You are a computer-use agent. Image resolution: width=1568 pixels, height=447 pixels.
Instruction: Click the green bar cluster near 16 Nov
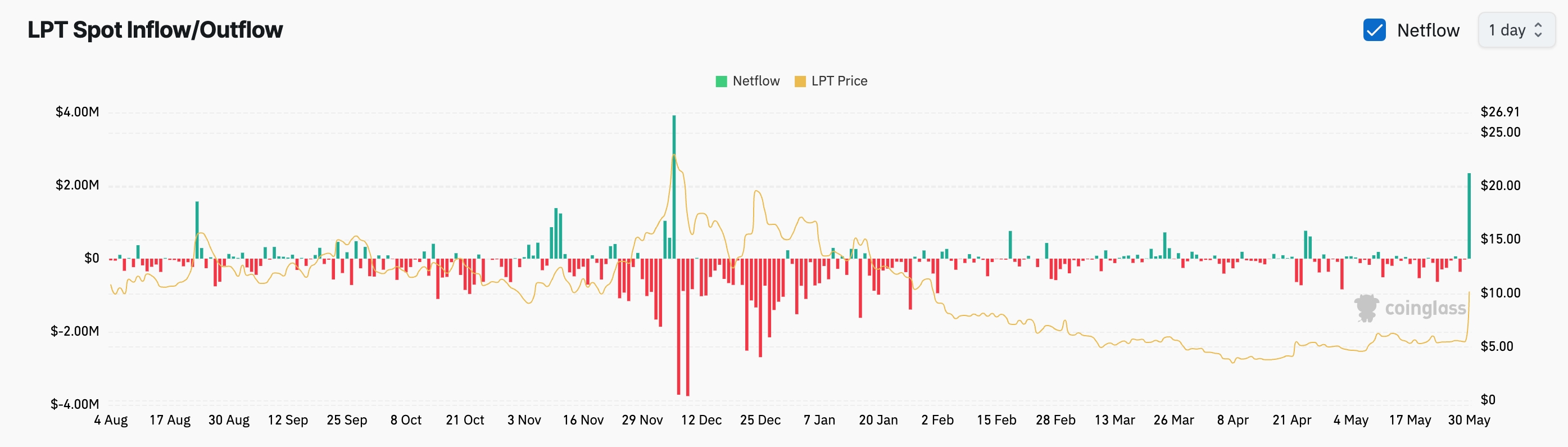click(x=556, y=234)
